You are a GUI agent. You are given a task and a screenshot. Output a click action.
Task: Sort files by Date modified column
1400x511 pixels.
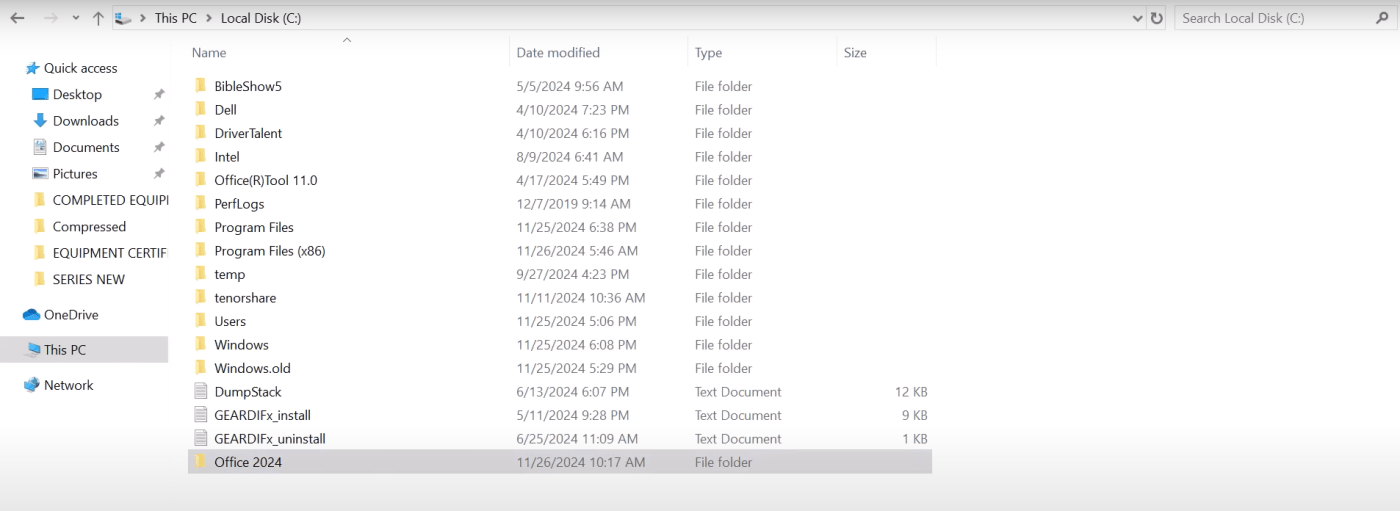click(558, 52)
